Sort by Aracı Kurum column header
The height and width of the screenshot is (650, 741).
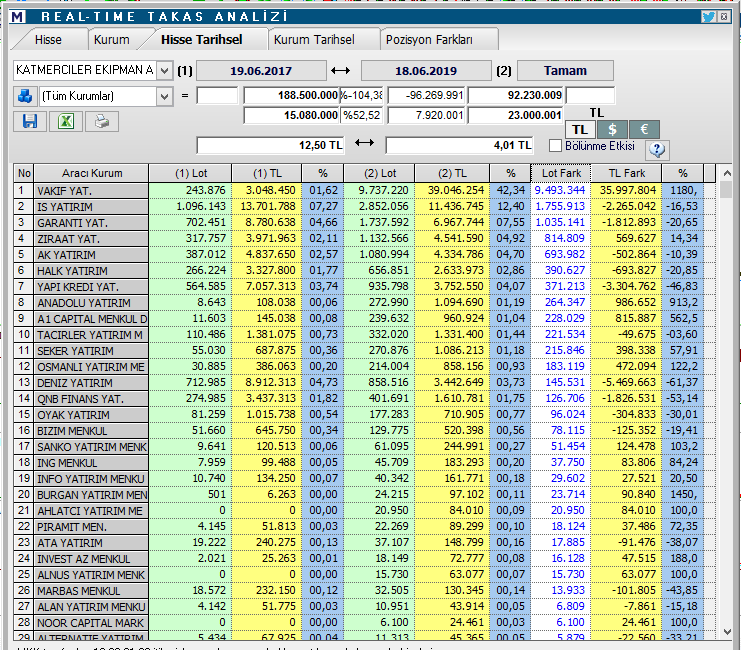point(92,173)
